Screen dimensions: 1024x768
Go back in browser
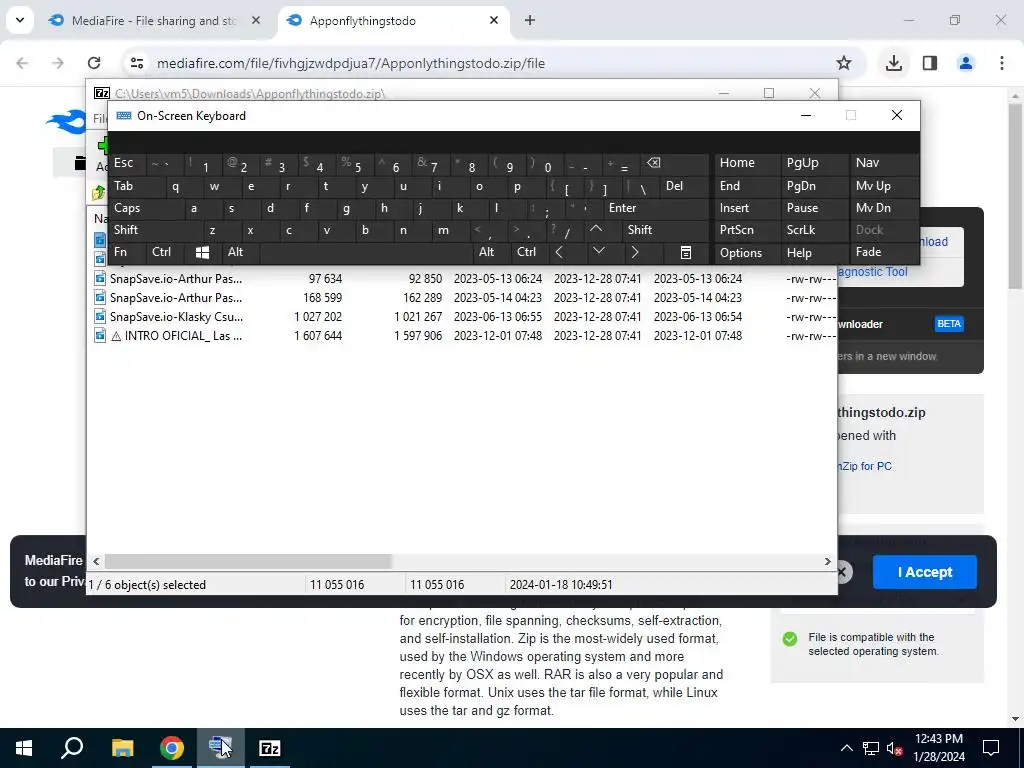(x=22, y=63)
